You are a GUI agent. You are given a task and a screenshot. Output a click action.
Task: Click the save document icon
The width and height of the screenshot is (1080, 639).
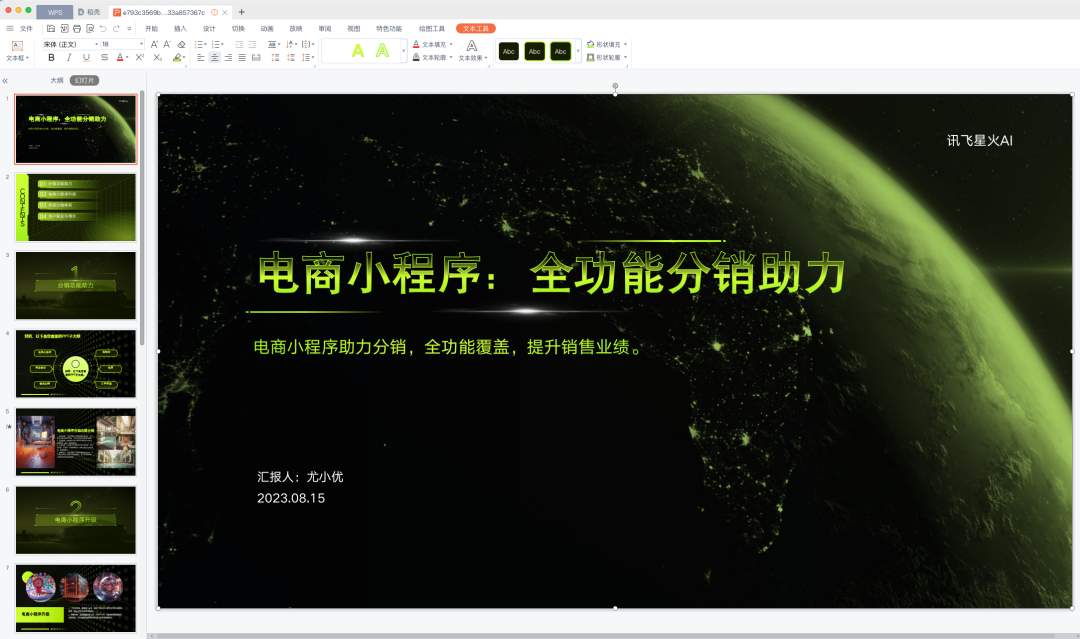coord(51,28)
